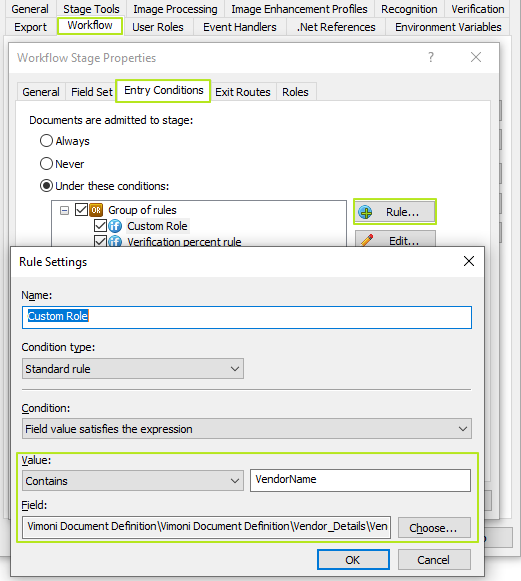This screenshot has width=521, height=581.
Task: Click into the VendorName value field
Action: tap(360, 480)
